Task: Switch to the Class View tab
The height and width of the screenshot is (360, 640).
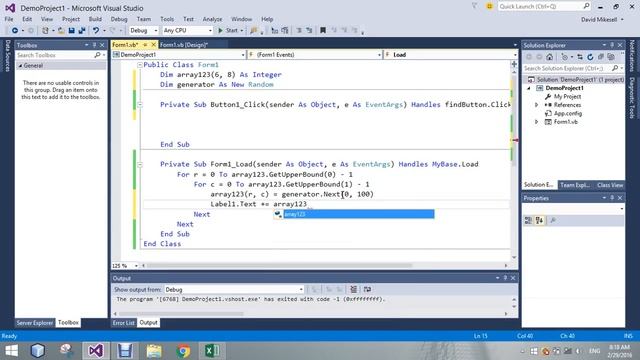Action: [610, 185]
